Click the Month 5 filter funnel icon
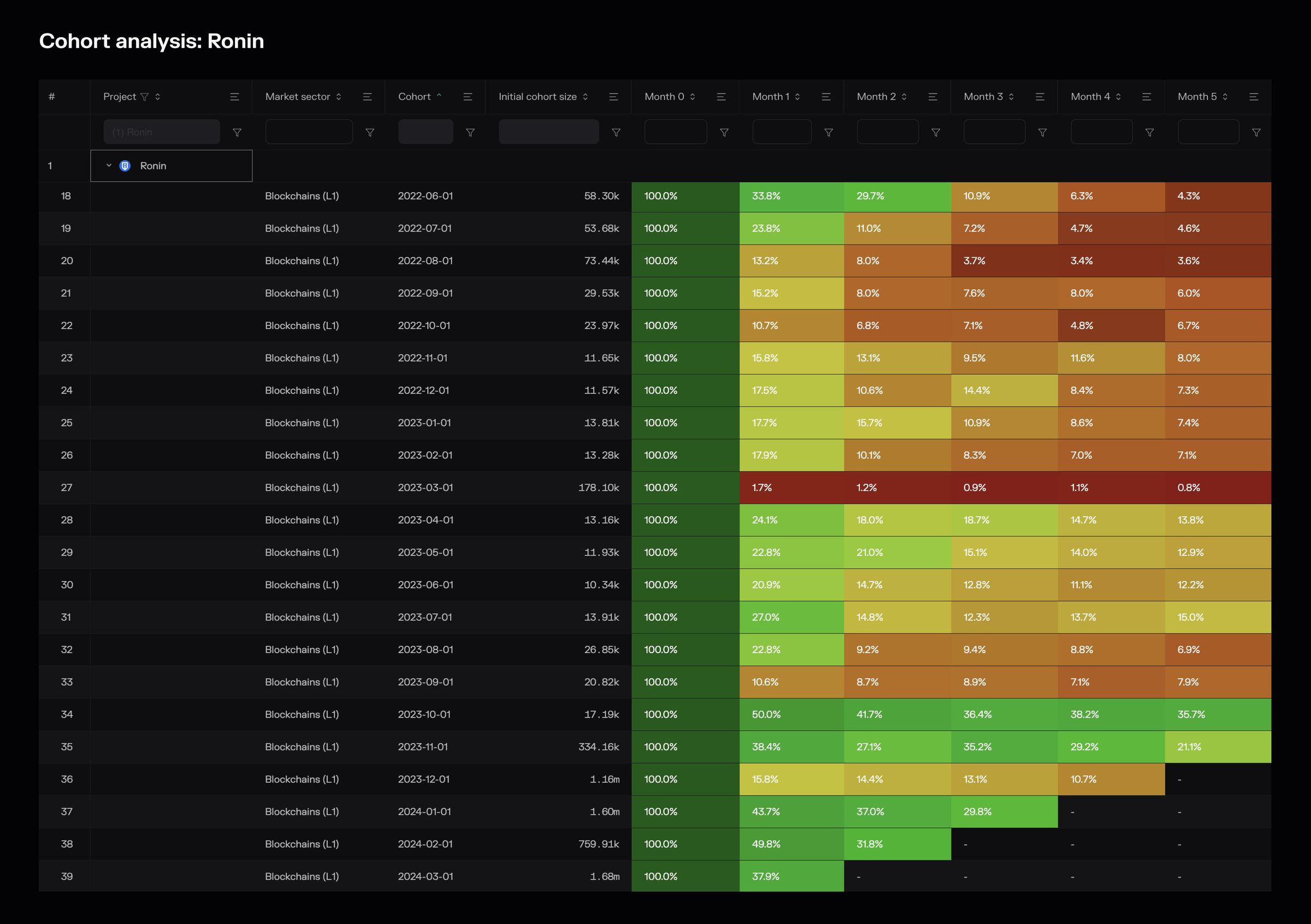 coord(1256,132)
